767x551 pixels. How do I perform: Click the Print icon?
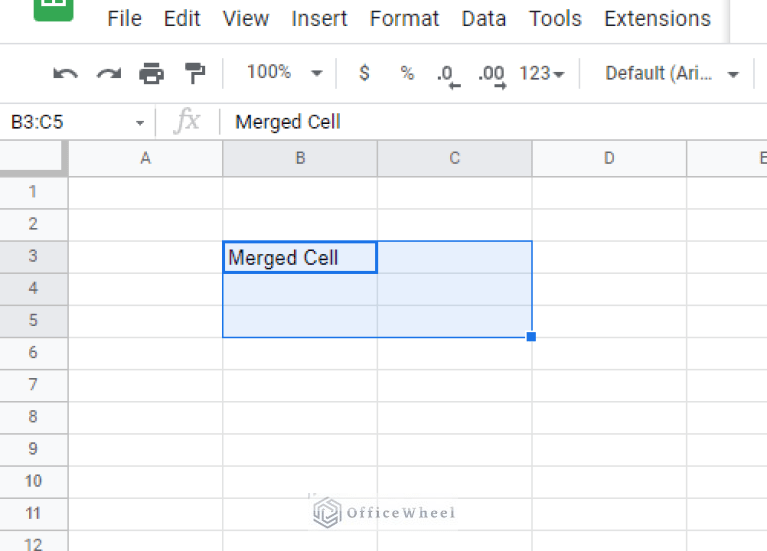coord(151,73)
